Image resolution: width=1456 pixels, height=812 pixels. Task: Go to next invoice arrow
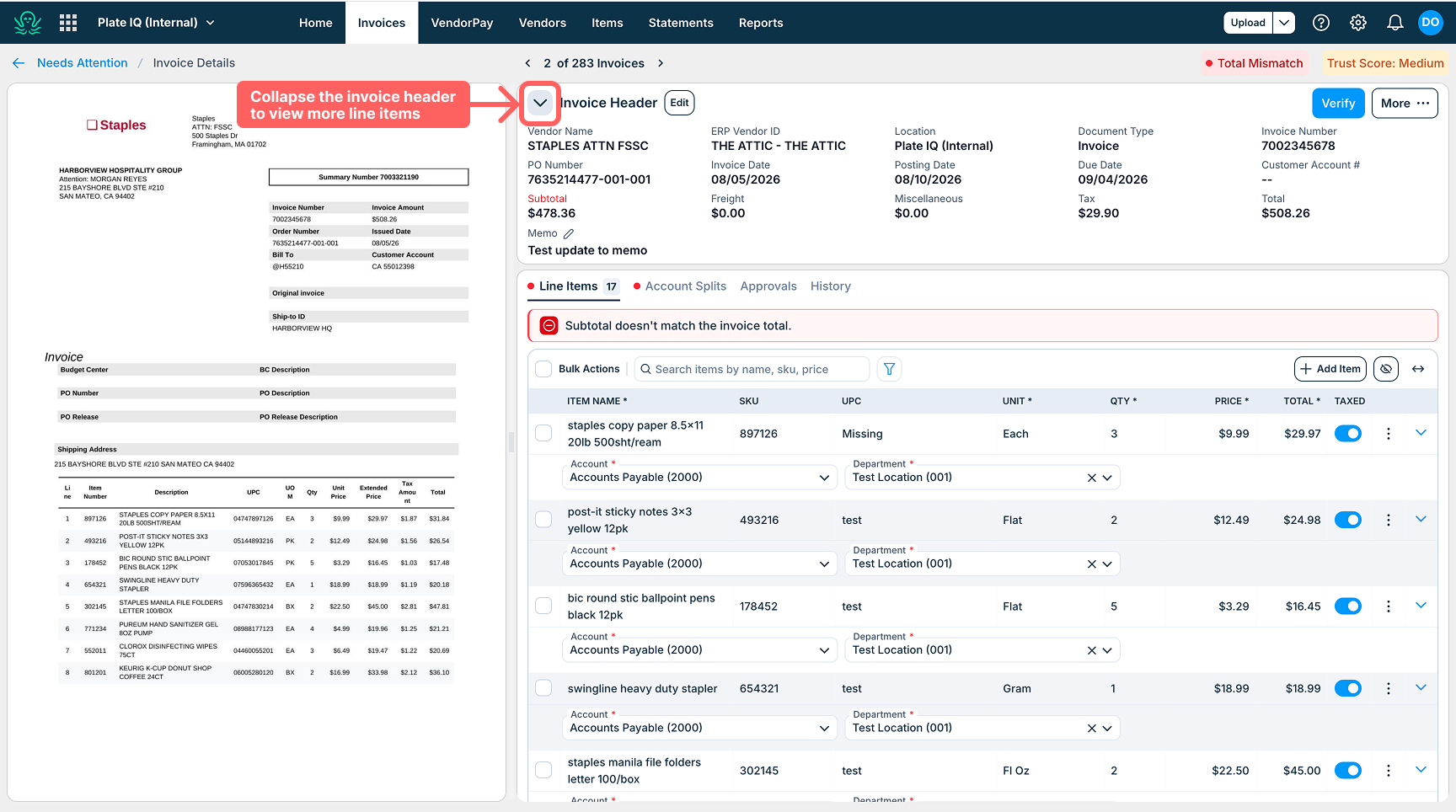(661, 63)
